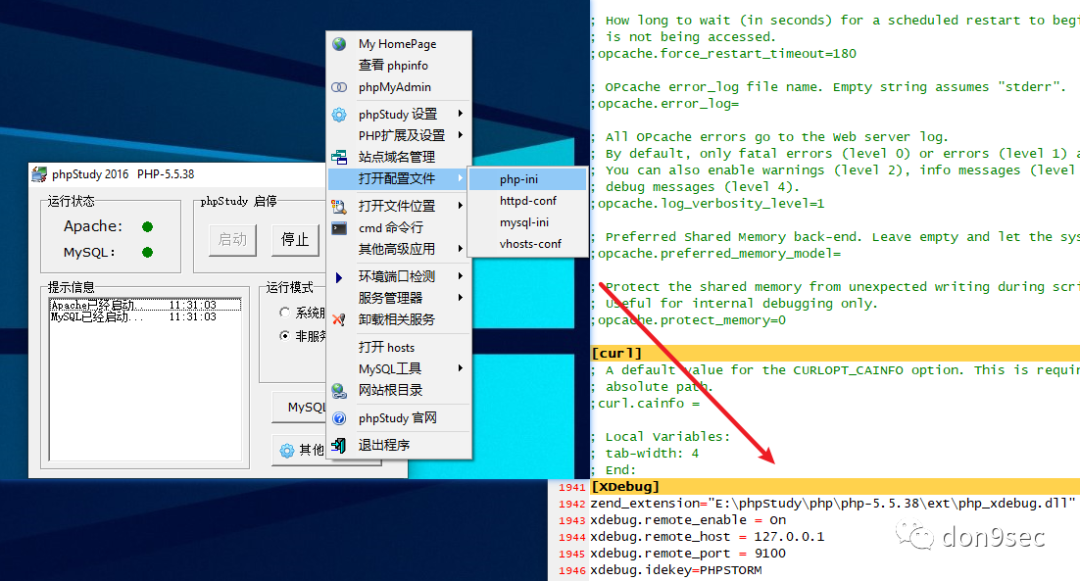This screenshot has height=581, width=1080.
Task: Expand the MySQL工具 submenu arrow
Action: tap(460, 368)
